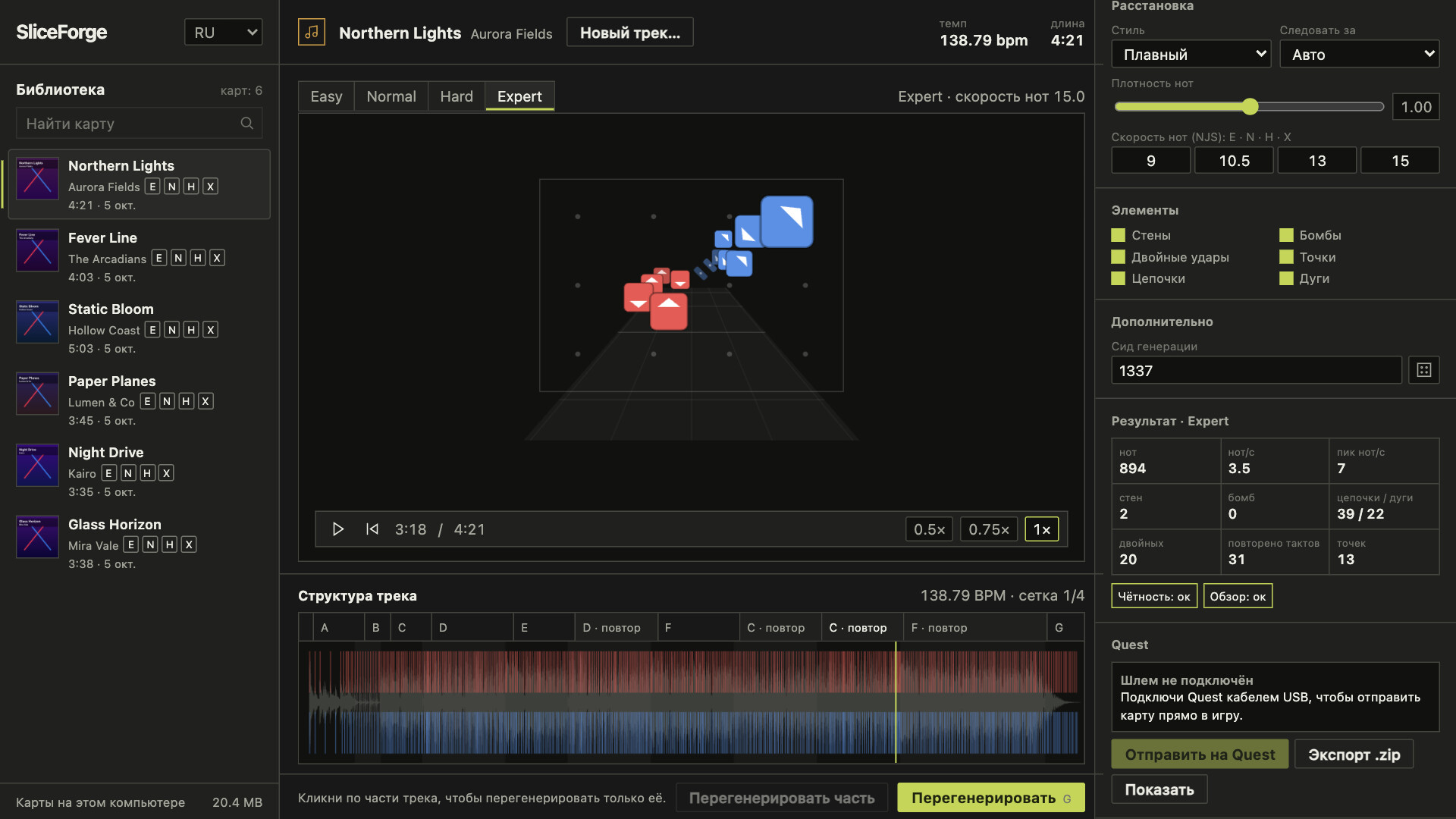1456x819 pixels.
Task: Select Easy badge on Northern Lights
Action: 152,187
